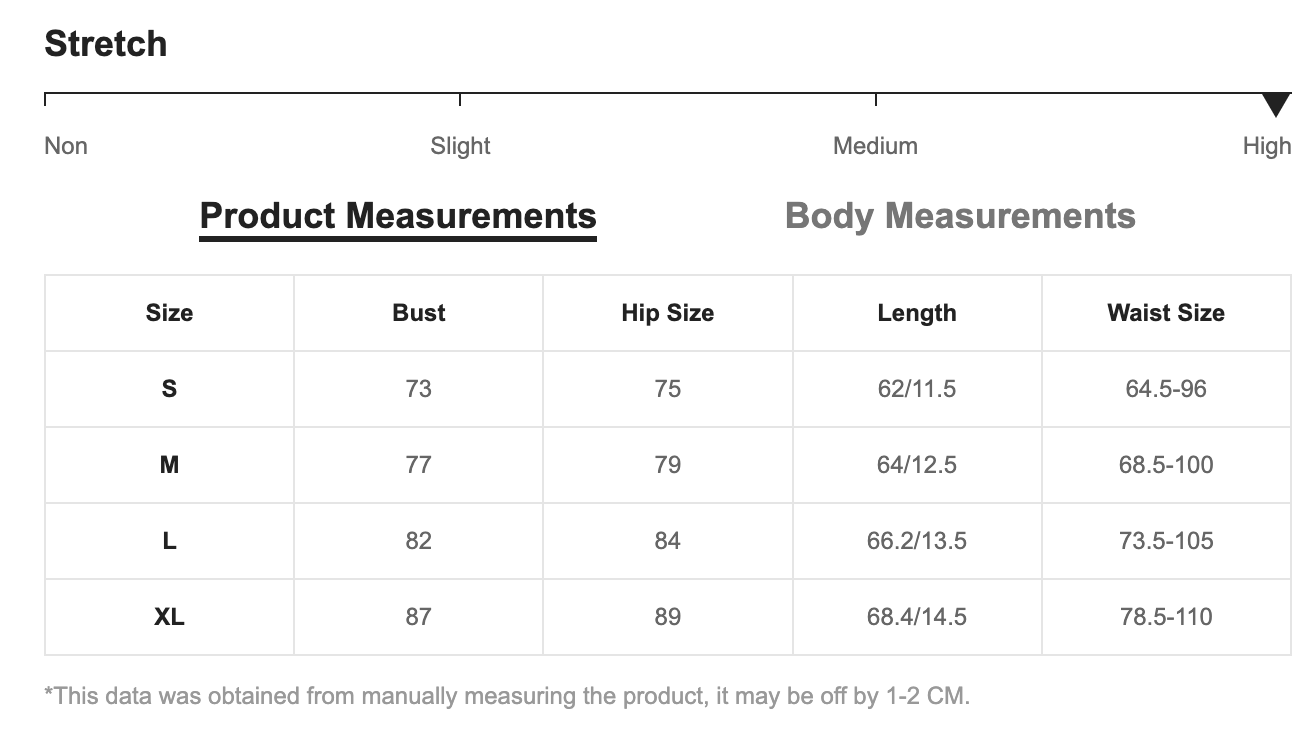The image size is (1312, 754).
Task: Switch to the Product Measurements tab
Action: click(398, 217)
